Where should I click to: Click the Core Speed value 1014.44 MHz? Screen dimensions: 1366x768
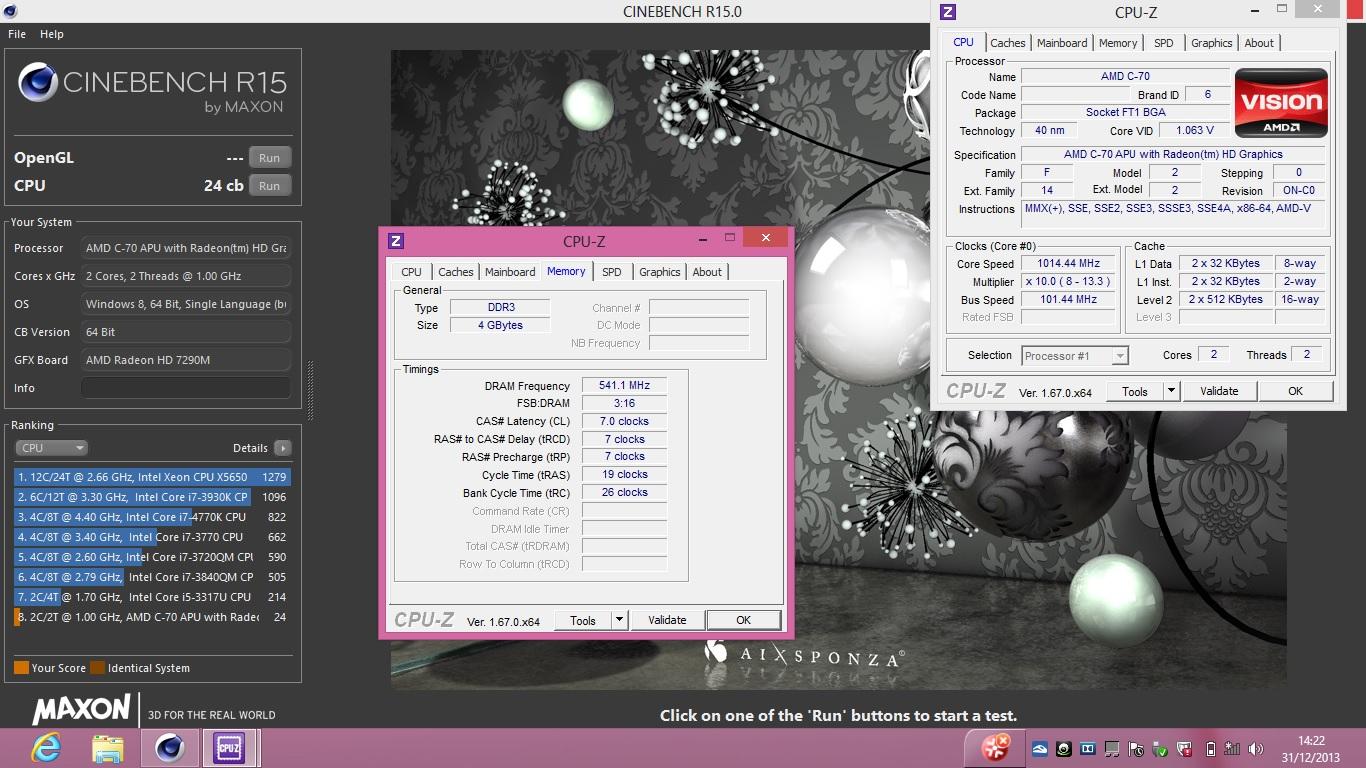[1067, 264]
